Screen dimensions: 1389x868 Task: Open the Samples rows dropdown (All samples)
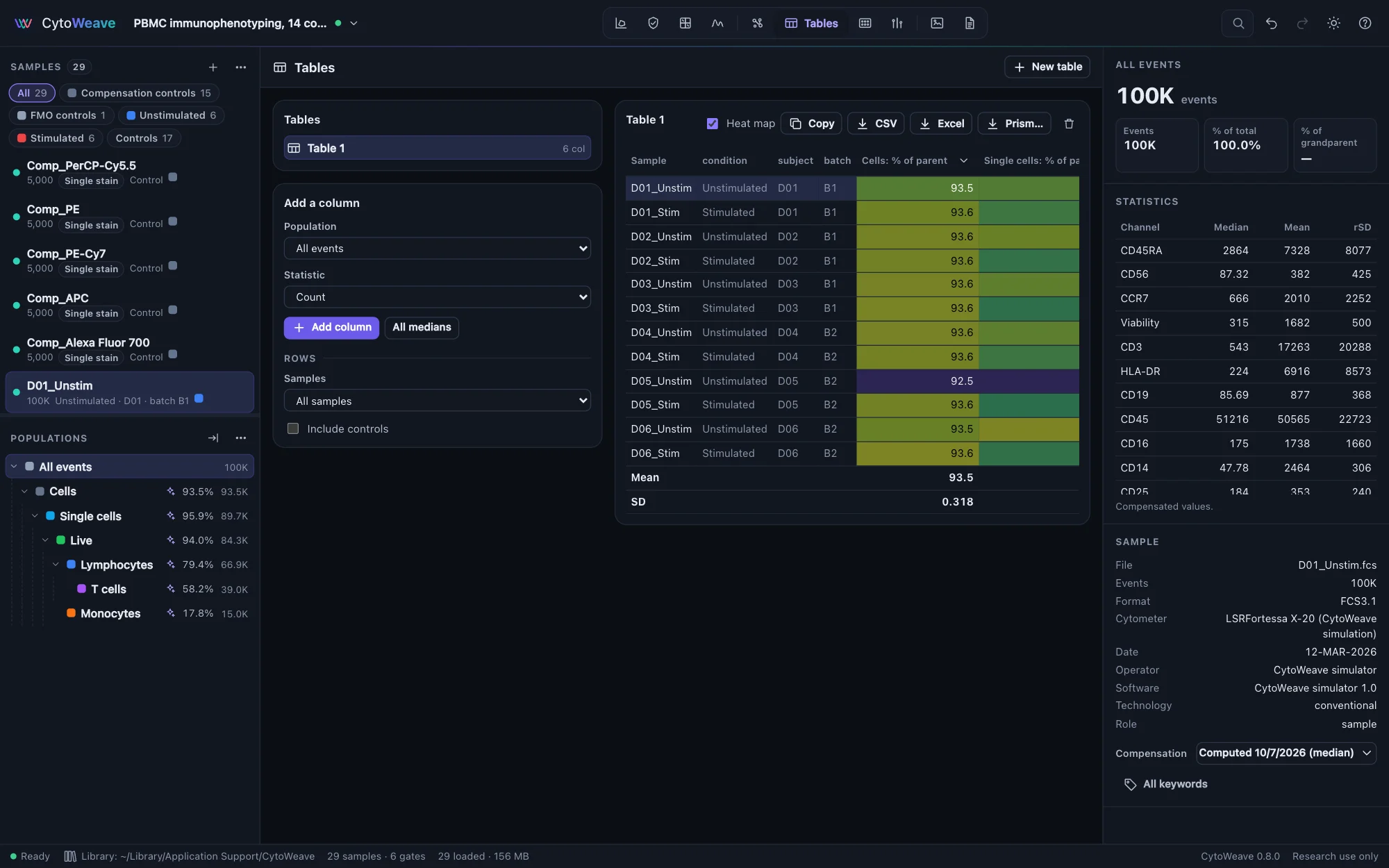[x=437, y=401]
